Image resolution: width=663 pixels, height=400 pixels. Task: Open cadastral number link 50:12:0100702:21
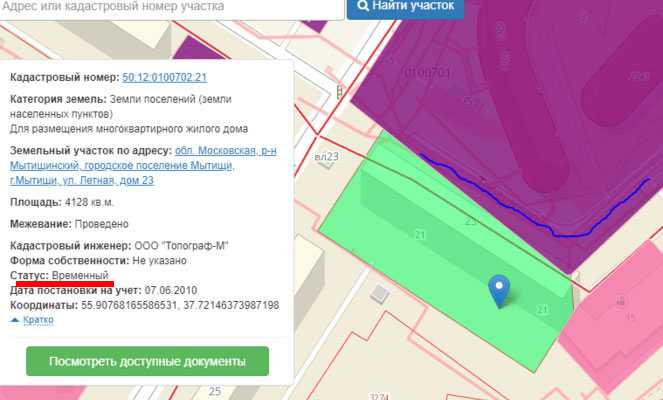pos(164,77)
